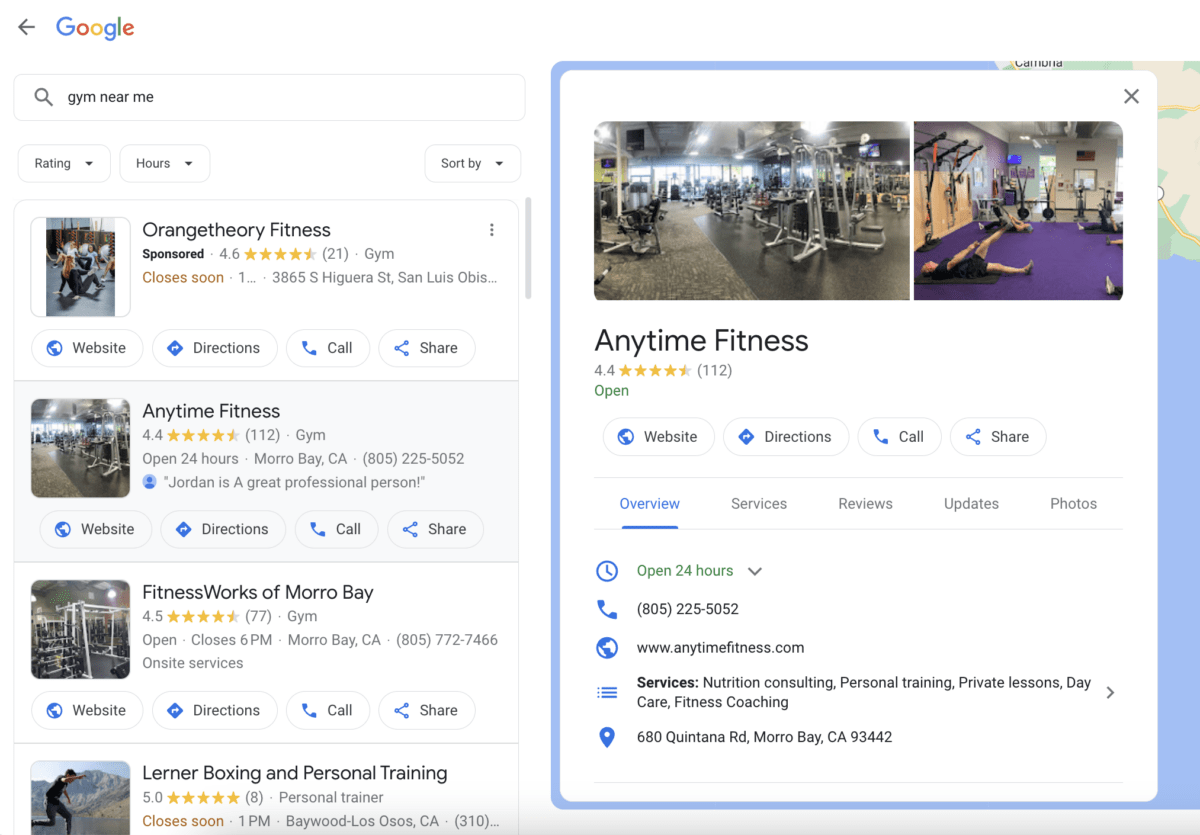
Task: Click the location pin beside 680 Quintana Rd
Action: 607,737
